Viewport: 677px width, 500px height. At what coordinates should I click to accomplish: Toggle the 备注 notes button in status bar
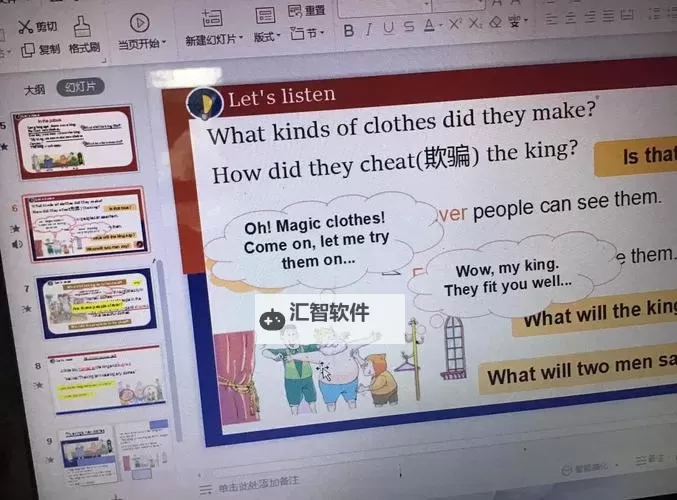point(651,460)
